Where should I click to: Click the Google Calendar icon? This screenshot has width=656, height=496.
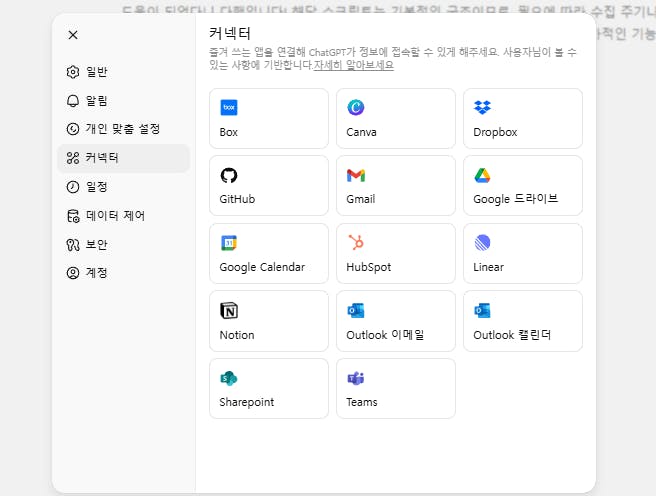click(x=229, y=243)
